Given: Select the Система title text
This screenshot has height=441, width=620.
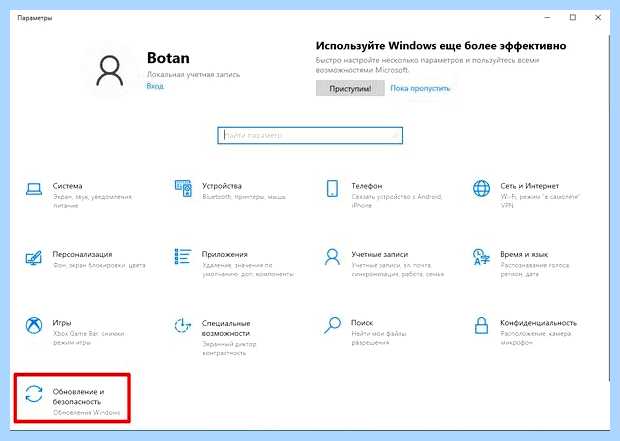Looking at the screenshot, I should point(68,186).
